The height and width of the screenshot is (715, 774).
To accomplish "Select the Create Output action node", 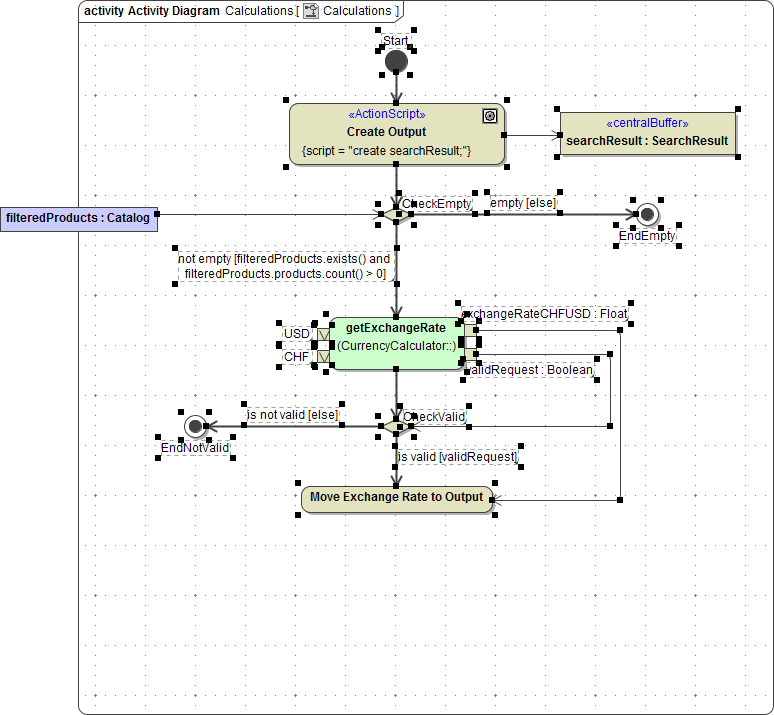I will 397,134.
